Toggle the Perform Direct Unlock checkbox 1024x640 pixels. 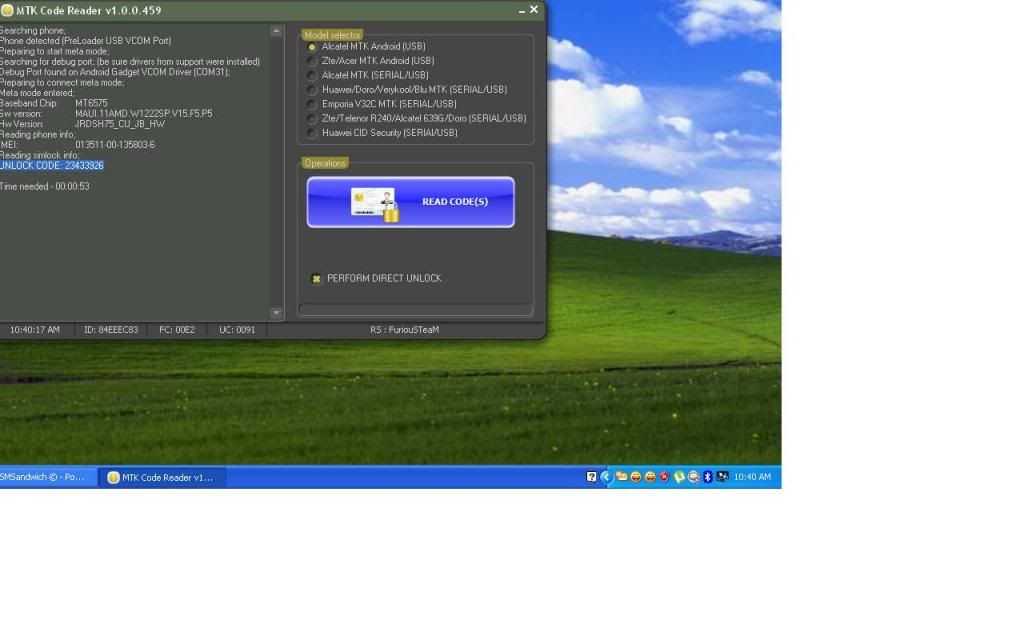pos(316,279)
